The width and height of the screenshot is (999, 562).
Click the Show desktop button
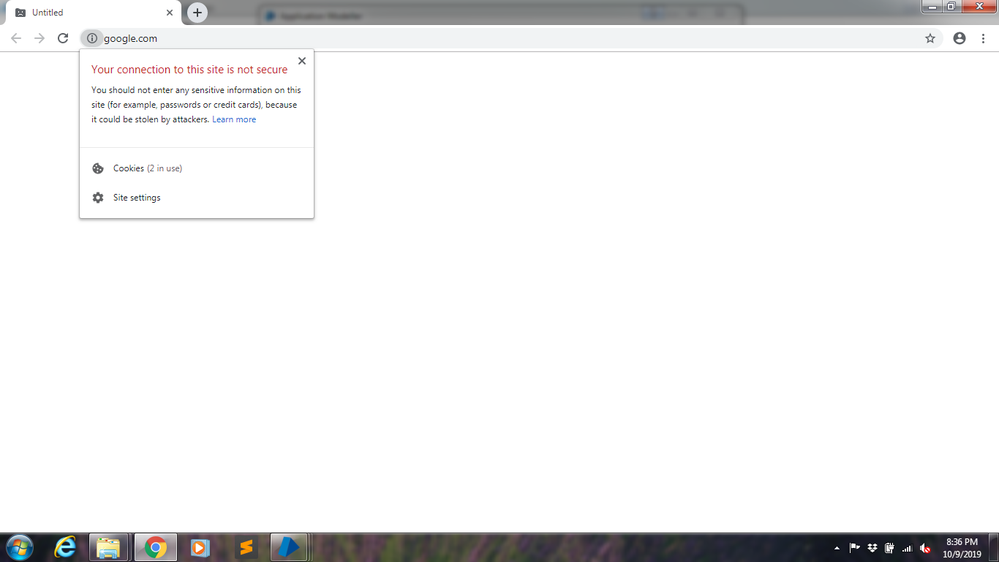[x=994, y=547]
